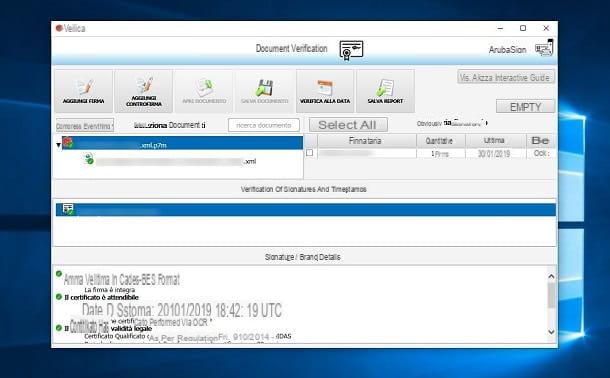Click the Ultima column header

[x=496, y=141]
